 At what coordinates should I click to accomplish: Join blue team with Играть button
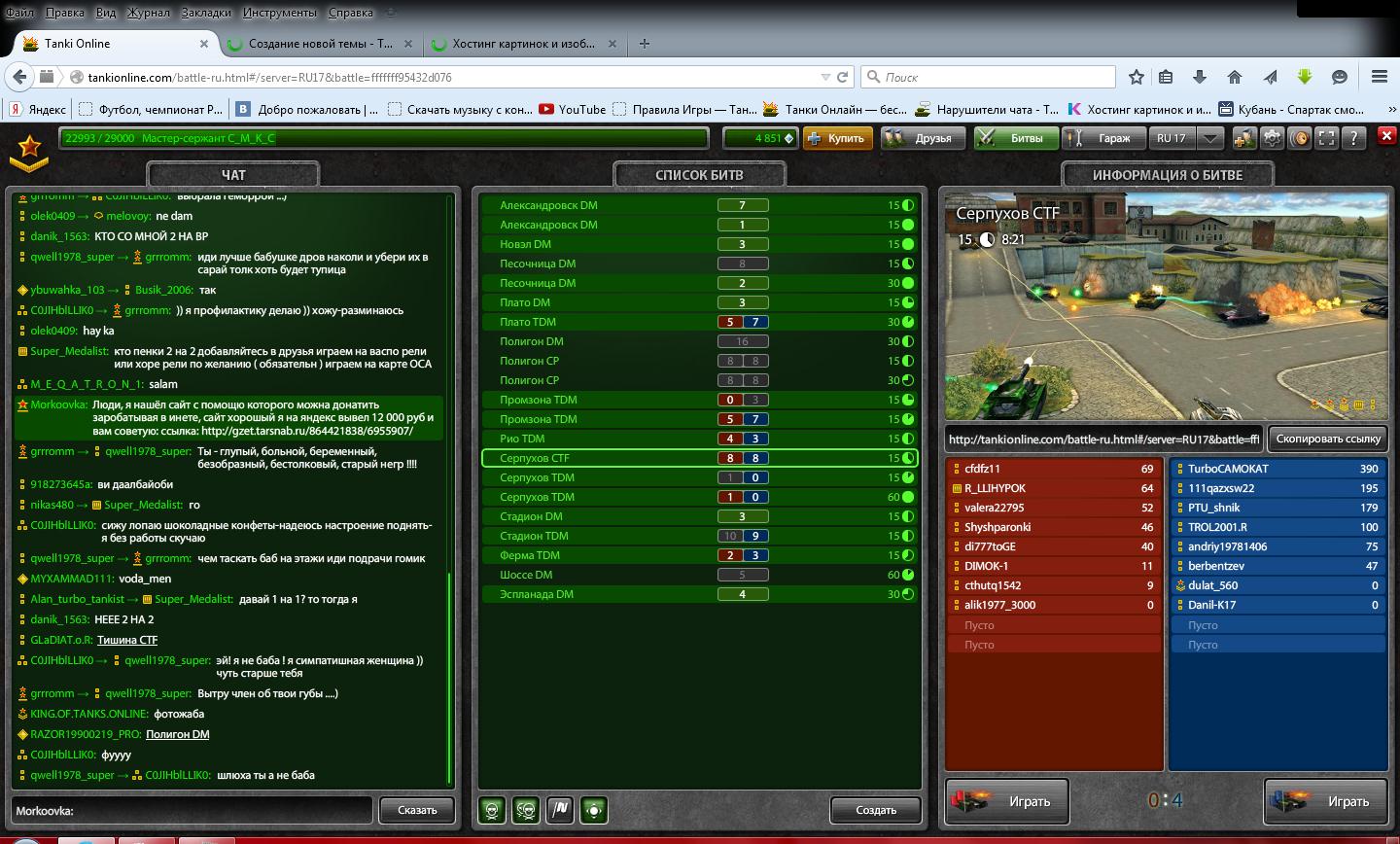tap(1326, 801)
